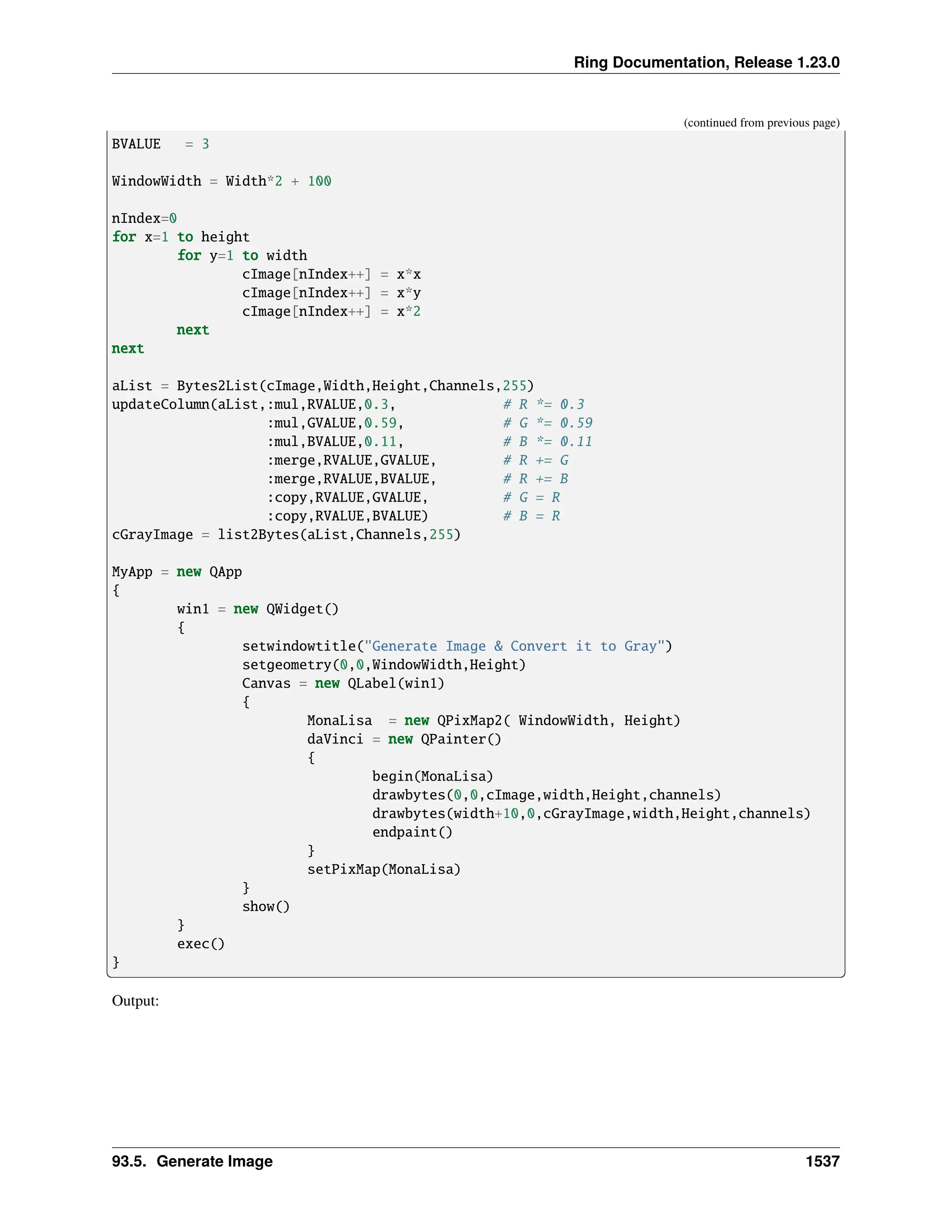This screenshot has width=952, height=1232.
Task: Click the footer '93.5. Generate Image'
Action: pyautogui.click(x=192, y=1161)
